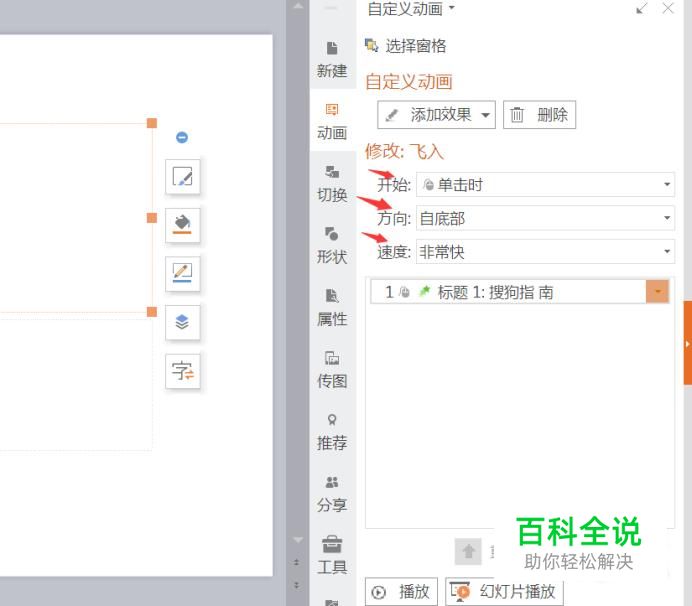This screenshot has height=606, width=692.
Task: Click the pane shrink arrow icon at top right
Action: click(642, 8)
